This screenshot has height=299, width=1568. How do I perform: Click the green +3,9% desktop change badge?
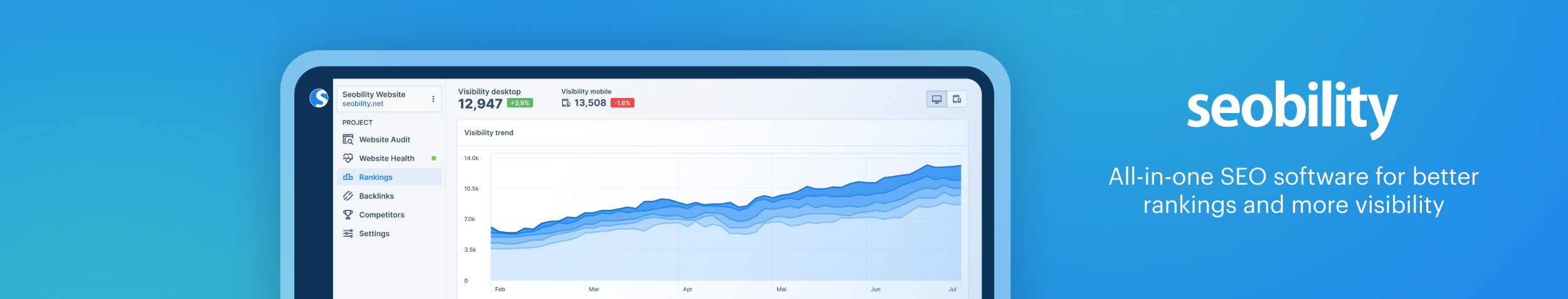pos(519,103)
